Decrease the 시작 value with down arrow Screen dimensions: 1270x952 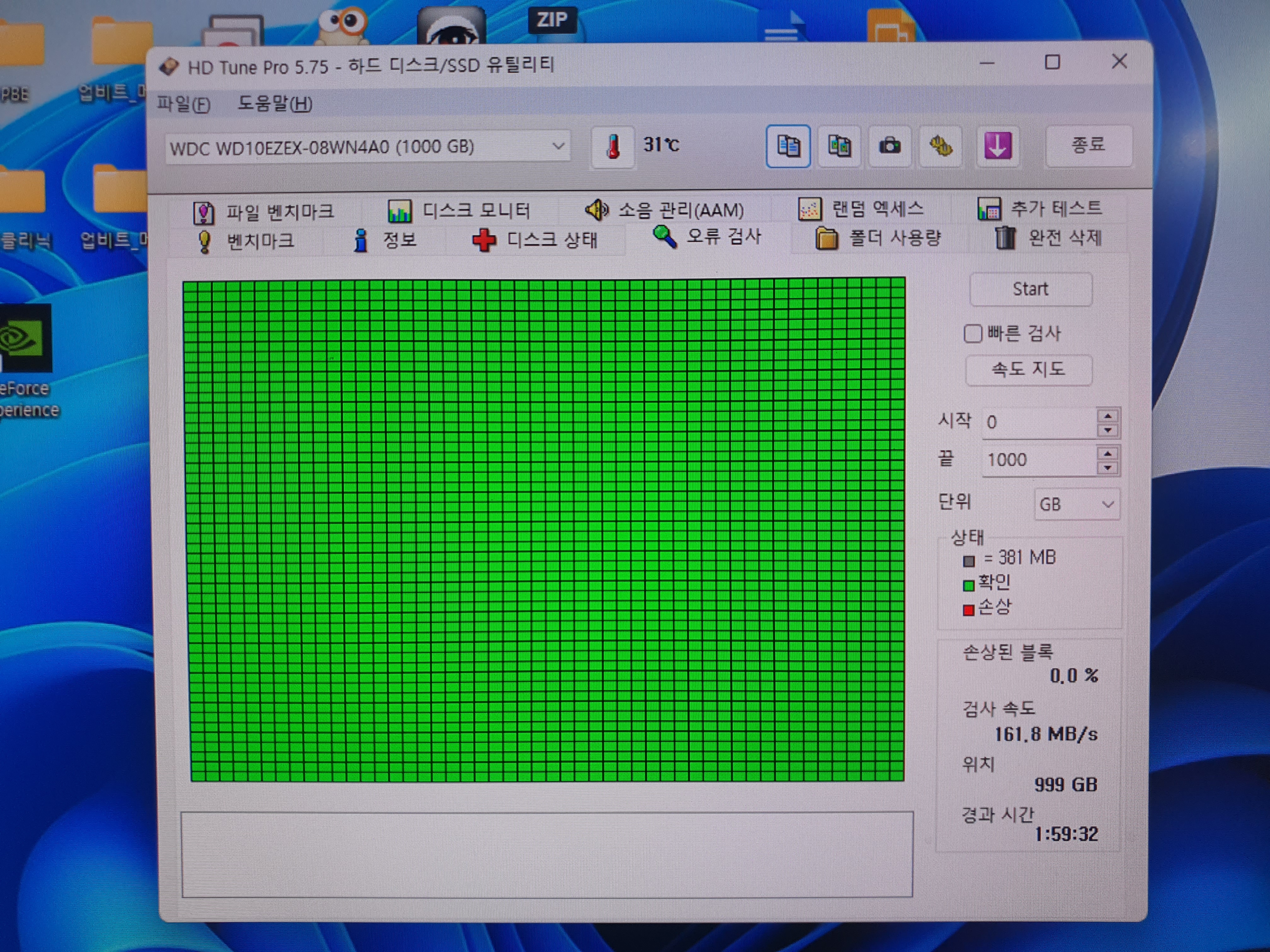1107,430
